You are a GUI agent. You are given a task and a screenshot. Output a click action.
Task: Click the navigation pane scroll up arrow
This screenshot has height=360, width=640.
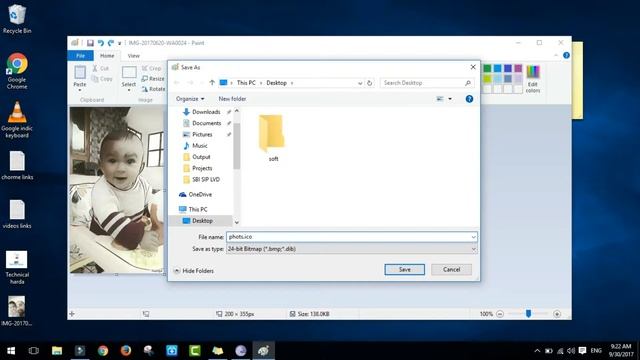(x=237, y=111)
